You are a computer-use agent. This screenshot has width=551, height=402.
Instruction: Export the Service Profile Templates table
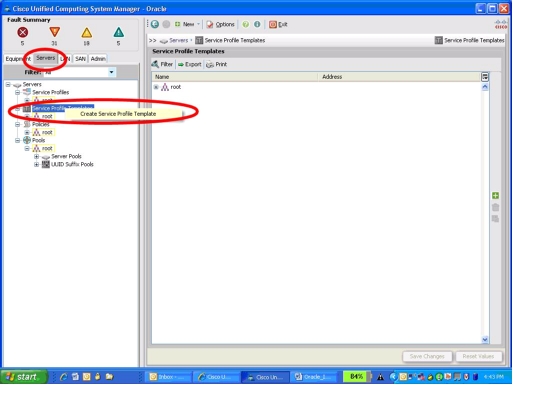pyautogui.click(x=190, y=64)
